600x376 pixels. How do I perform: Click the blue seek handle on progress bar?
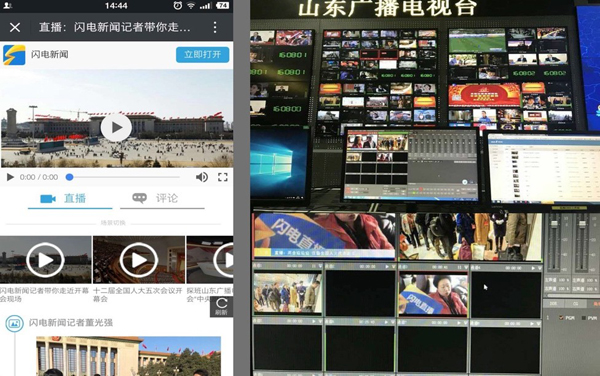[x=69, y=177]
